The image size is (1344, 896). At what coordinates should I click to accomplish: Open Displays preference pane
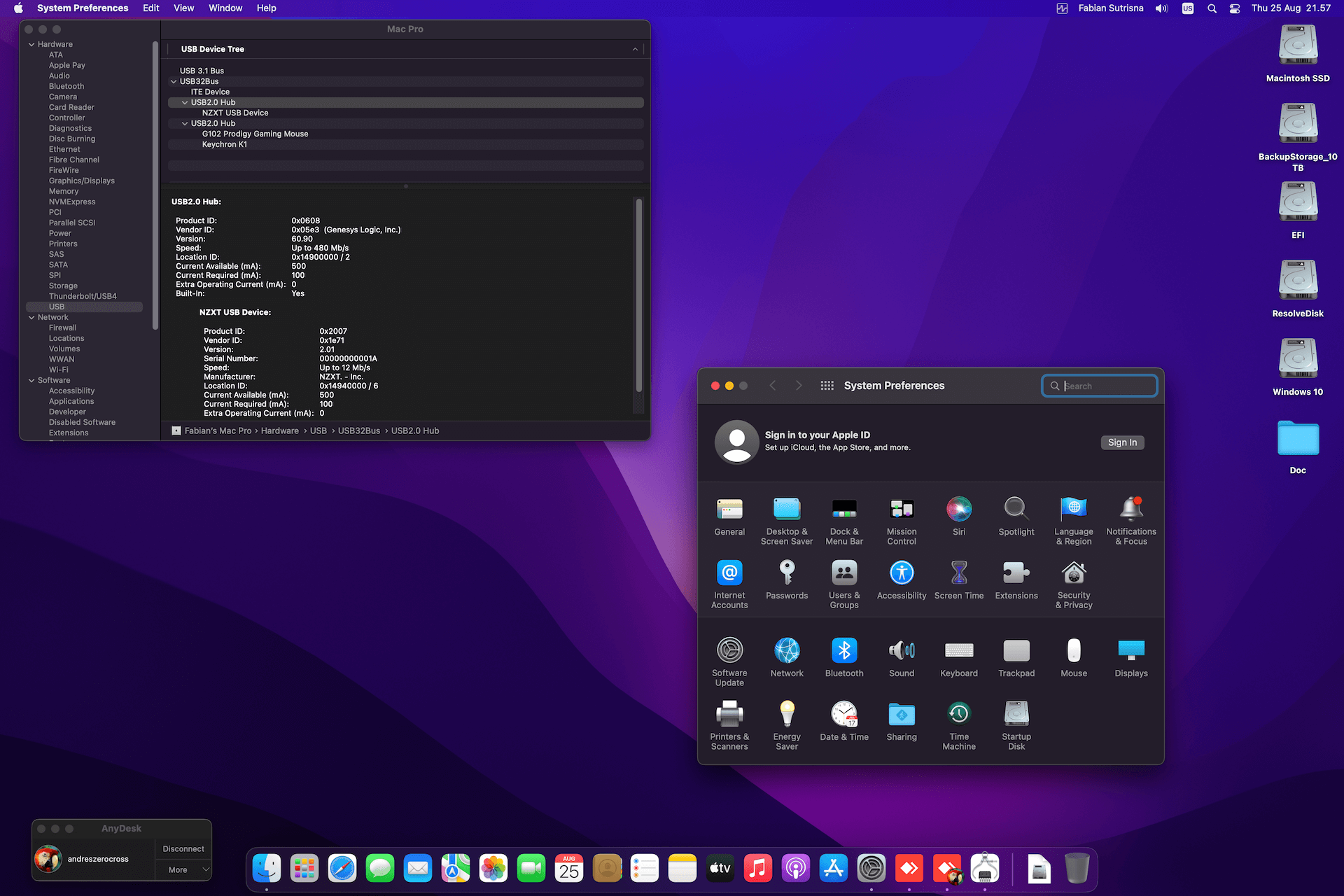(1131, 651)
